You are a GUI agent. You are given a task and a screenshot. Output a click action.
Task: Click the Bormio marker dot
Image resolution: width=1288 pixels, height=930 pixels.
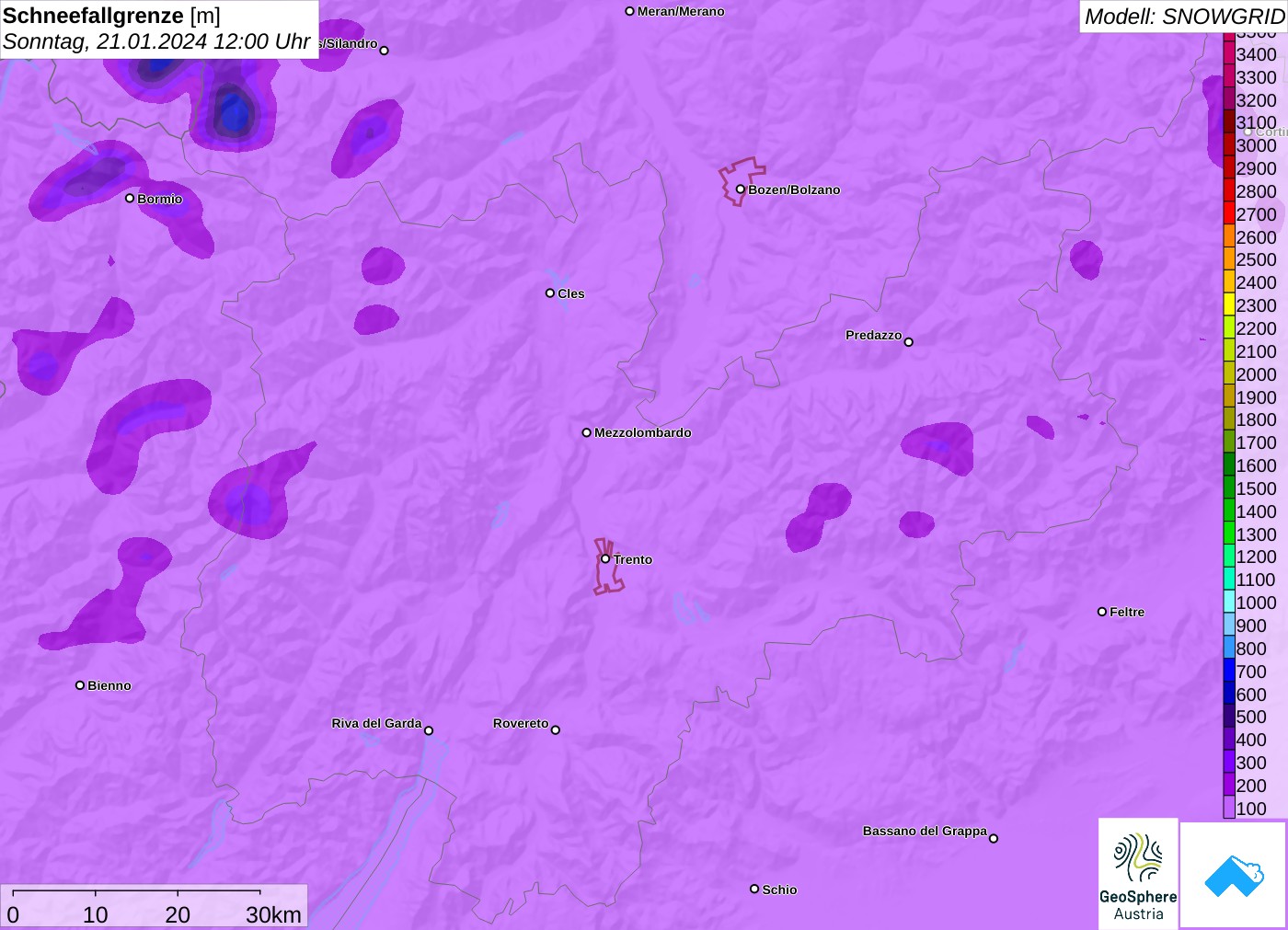tap(130, 198)
